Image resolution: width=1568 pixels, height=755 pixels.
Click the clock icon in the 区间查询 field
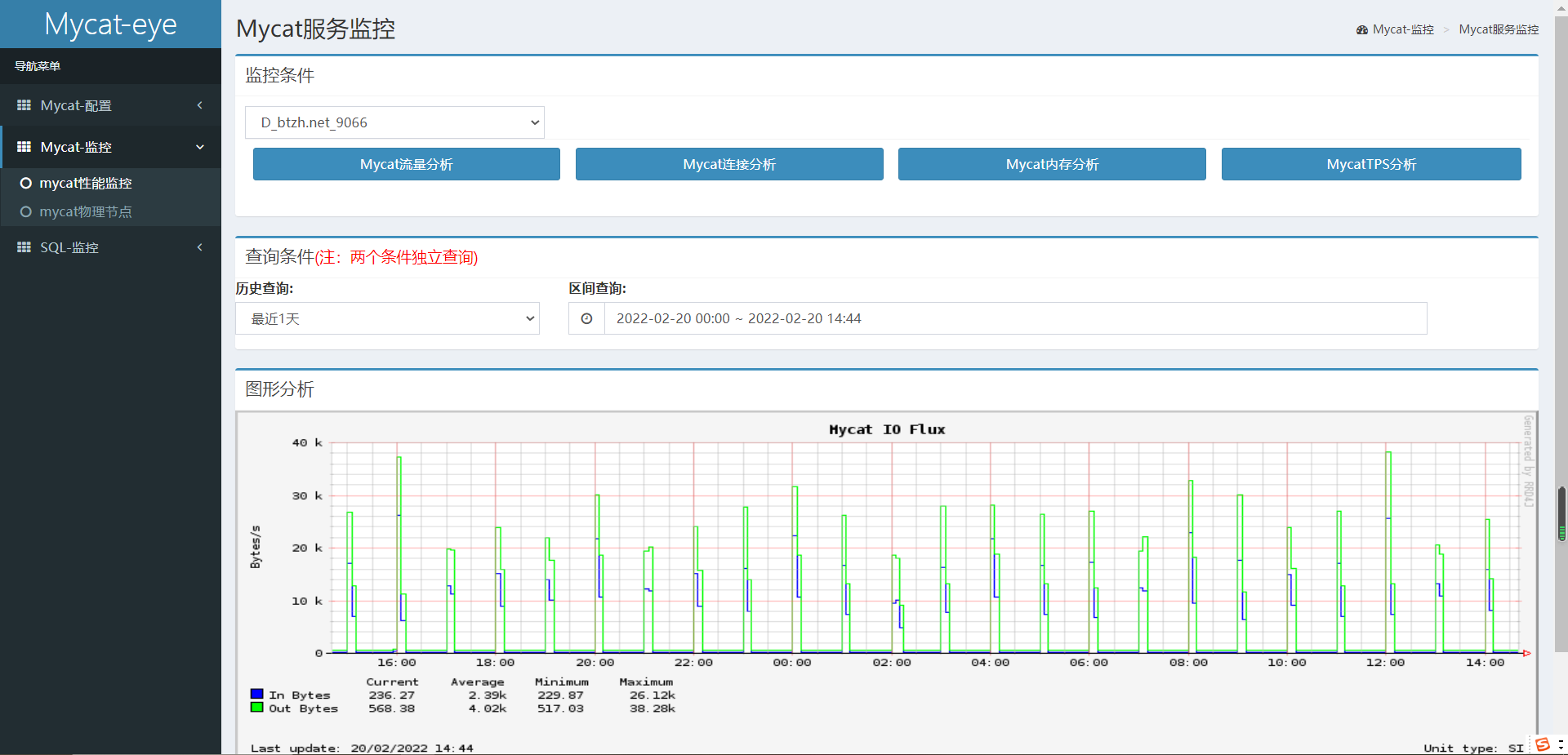pyautogui.click(x=586, y=318)
